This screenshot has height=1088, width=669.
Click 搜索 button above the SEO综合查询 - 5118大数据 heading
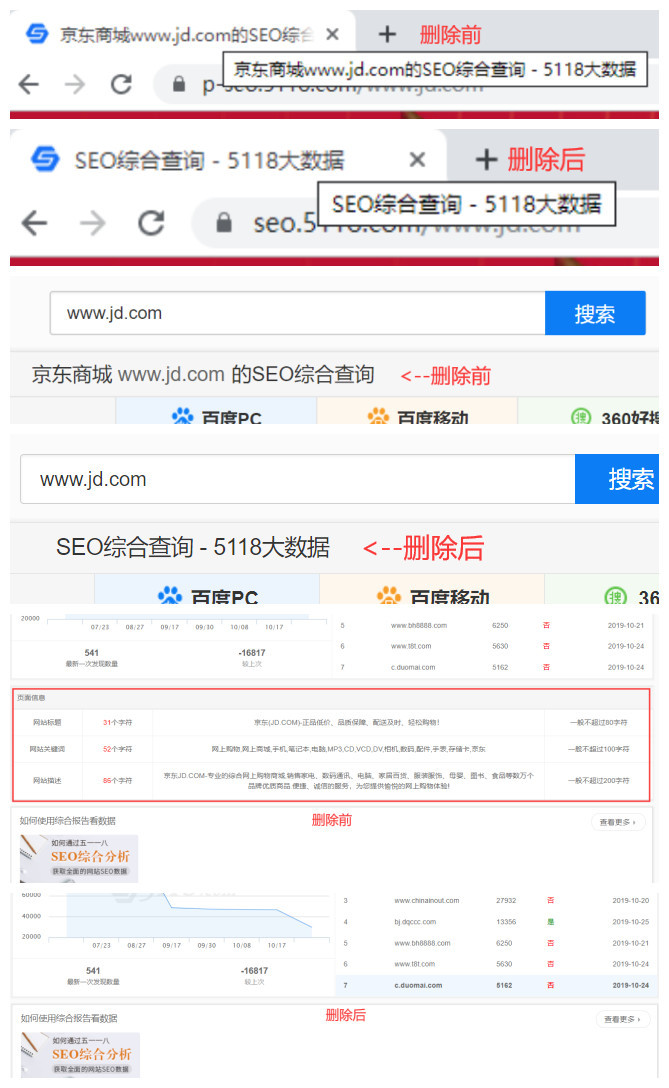pyautogui.click(x=617, y=479)
